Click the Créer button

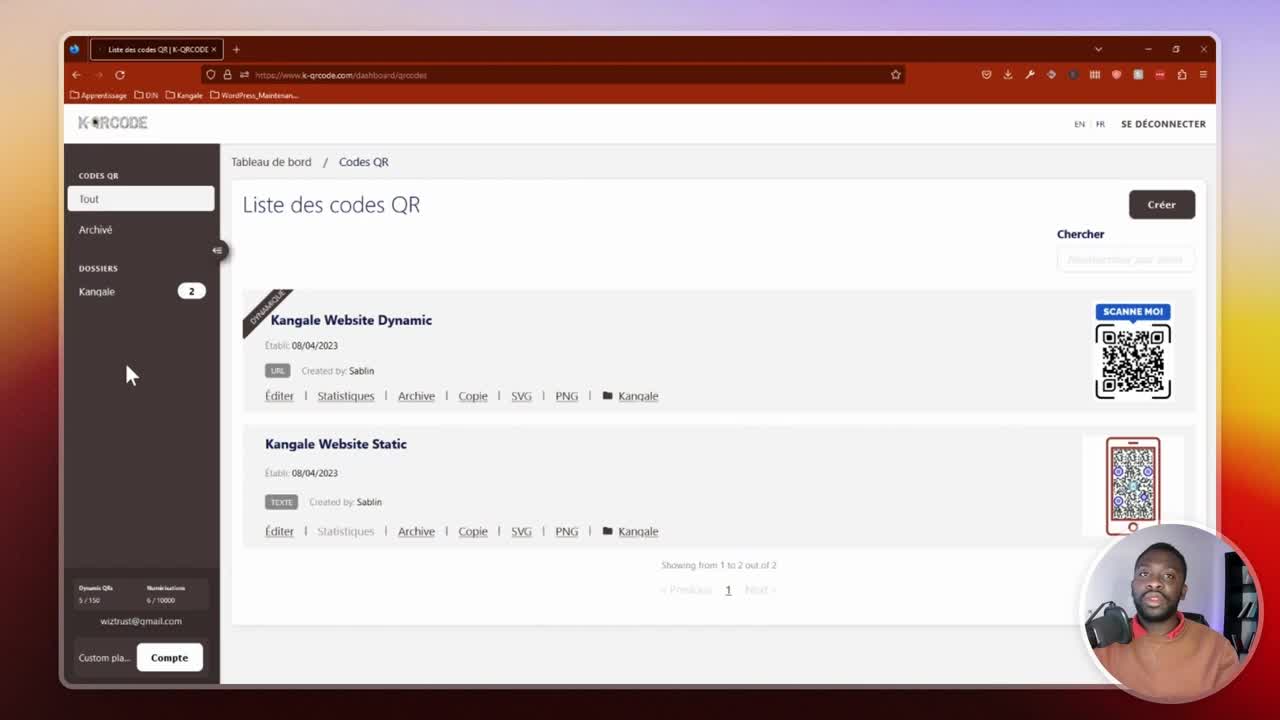click(x=1161, y=204)
